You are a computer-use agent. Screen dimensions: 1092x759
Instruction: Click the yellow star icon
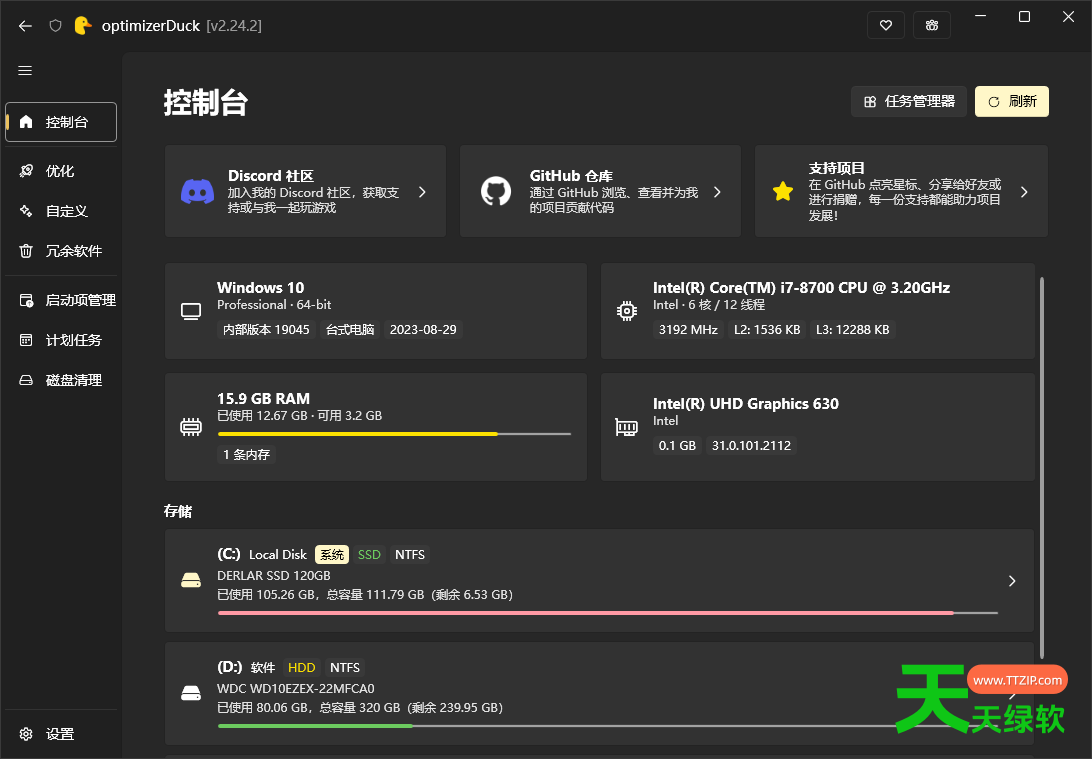point(783,191)
